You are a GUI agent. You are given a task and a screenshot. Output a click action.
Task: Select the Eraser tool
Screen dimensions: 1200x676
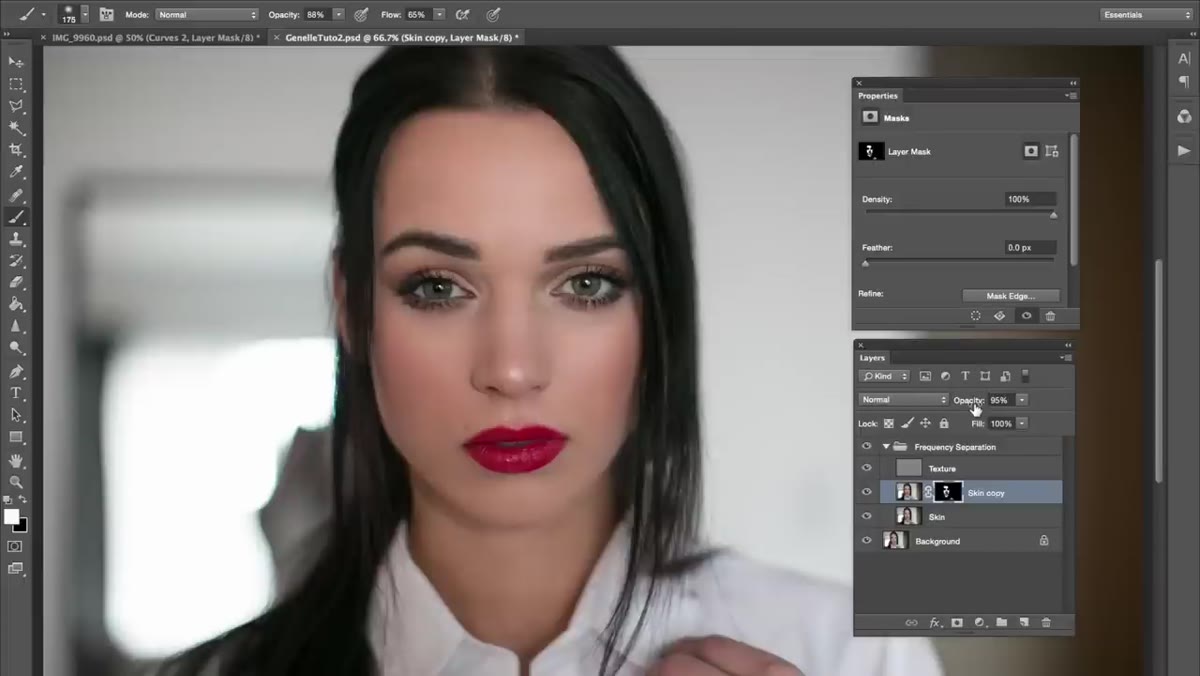click(16, 283)
